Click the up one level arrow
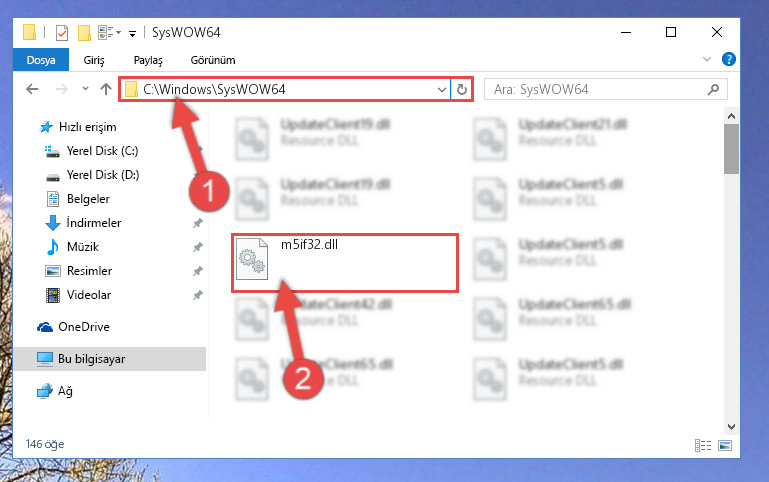Screen dimensions: 769x482 (106, 89)
